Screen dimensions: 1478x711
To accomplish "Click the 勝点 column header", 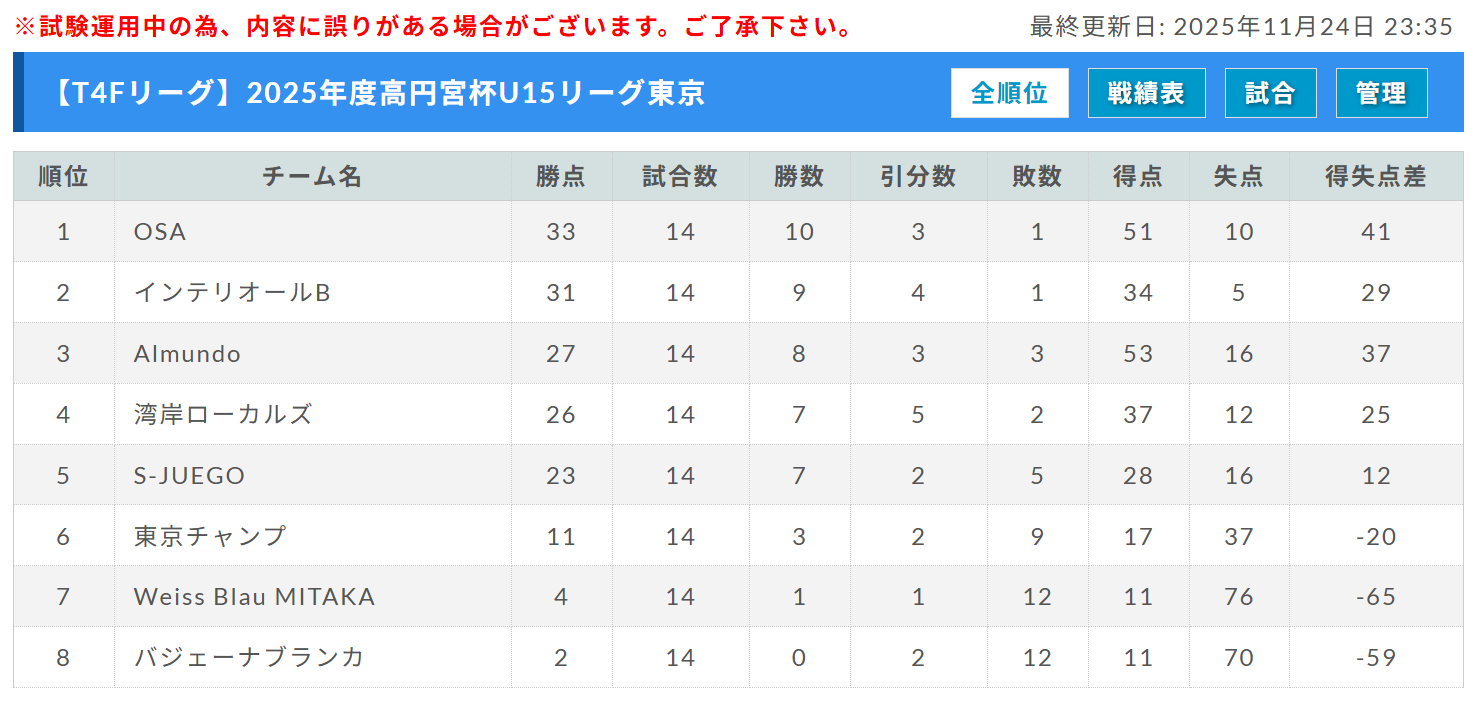I will (x=561, y=177).
